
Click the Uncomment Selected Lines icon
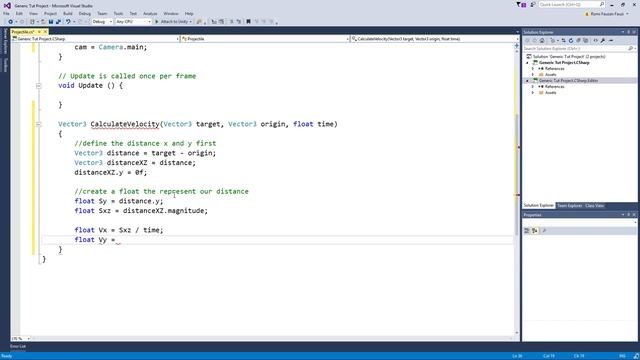click(239, 22)
